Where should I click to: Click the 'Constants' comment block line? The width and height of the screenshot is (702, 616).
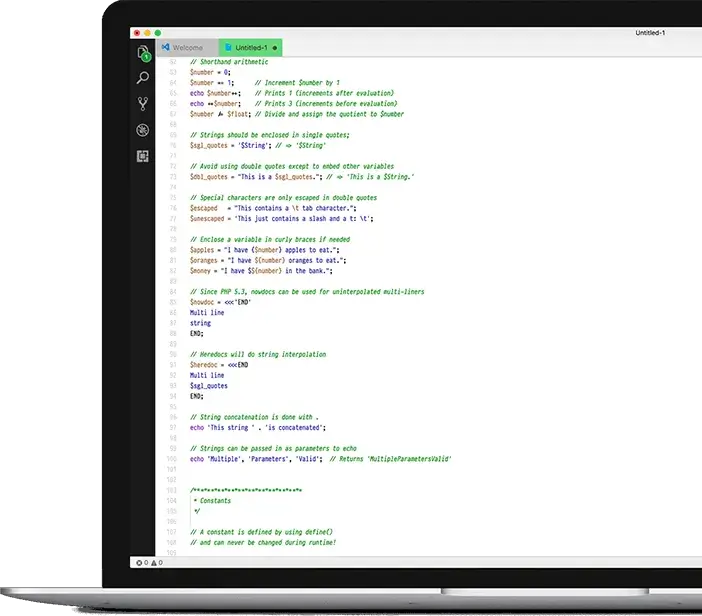click(214, 500)
